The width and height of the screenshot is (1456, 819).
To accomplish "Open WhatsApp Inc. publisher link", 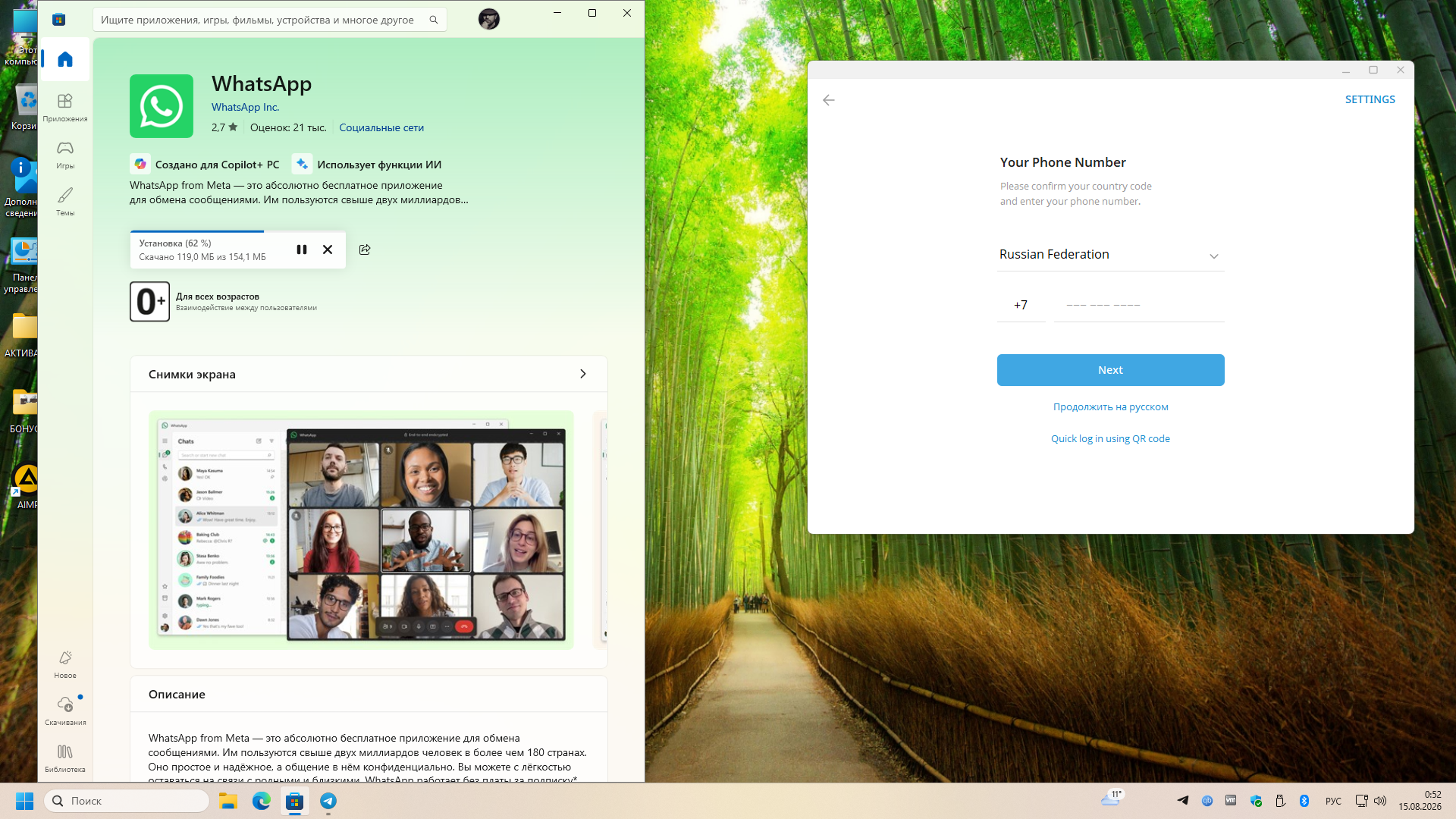I will point(245,108).
